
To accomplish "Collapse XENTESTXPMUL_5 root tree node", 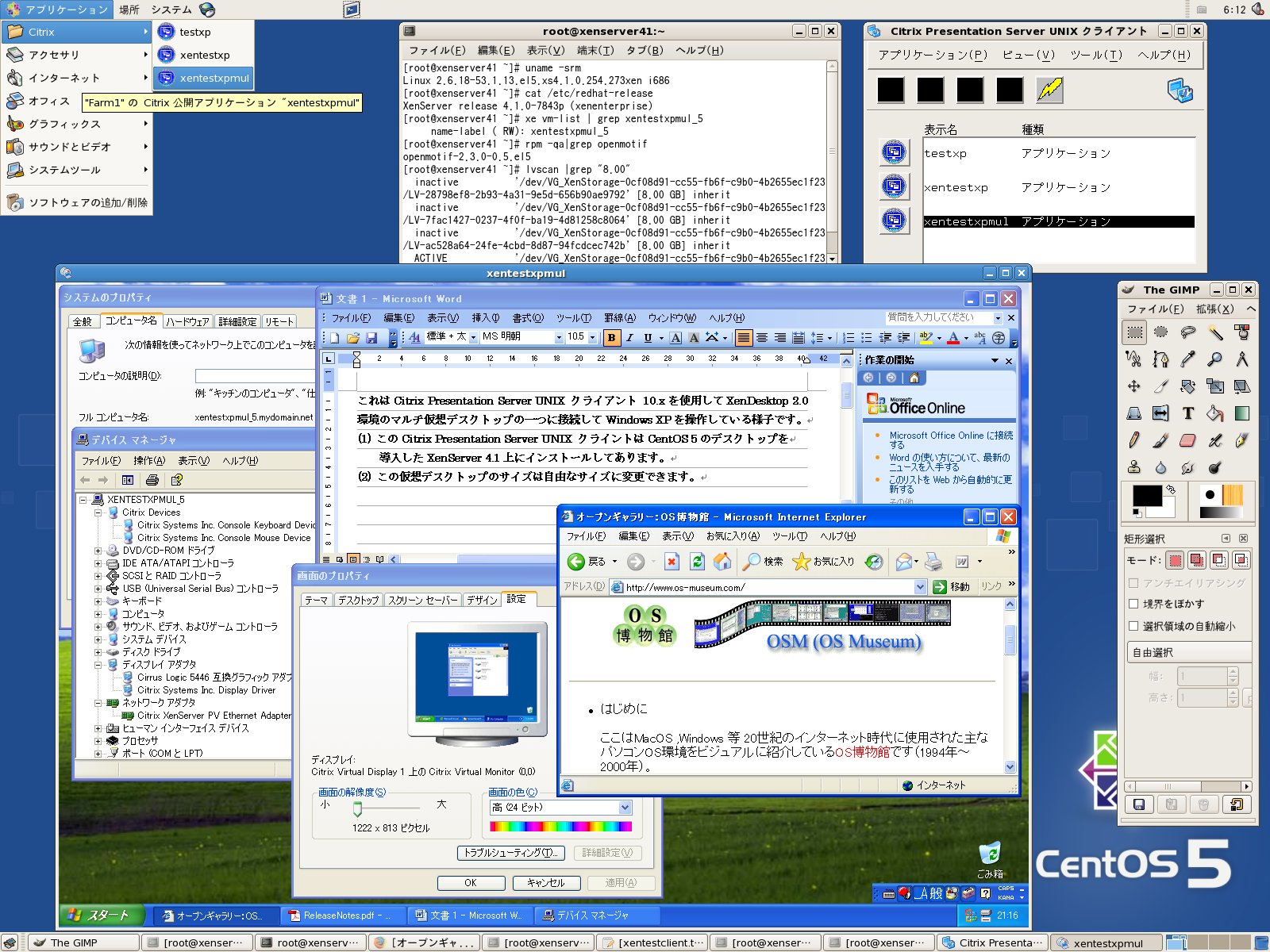I will click(x=83, y=500).
